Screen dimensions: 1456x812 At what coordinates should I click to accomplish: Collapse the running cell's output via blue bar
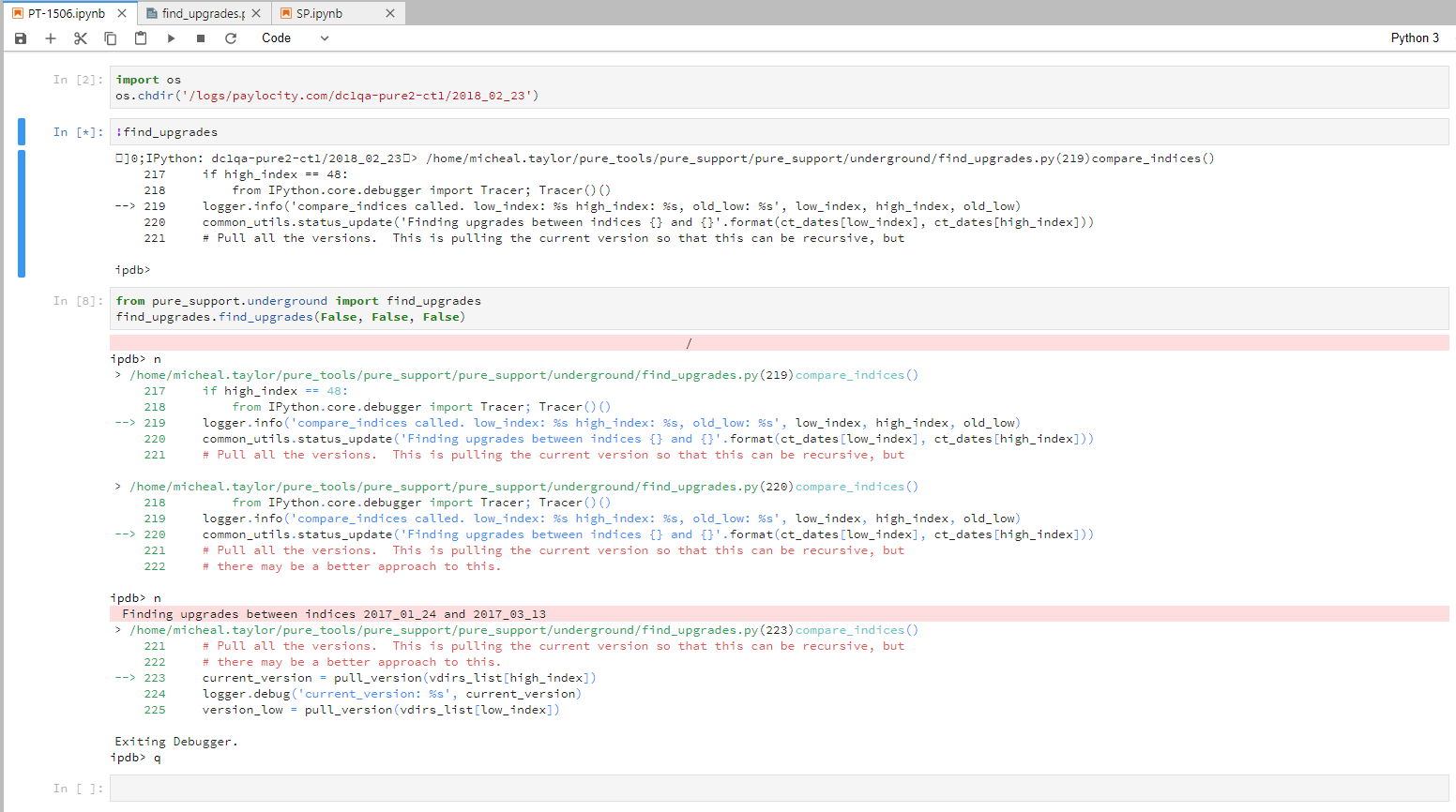[22, 214]
